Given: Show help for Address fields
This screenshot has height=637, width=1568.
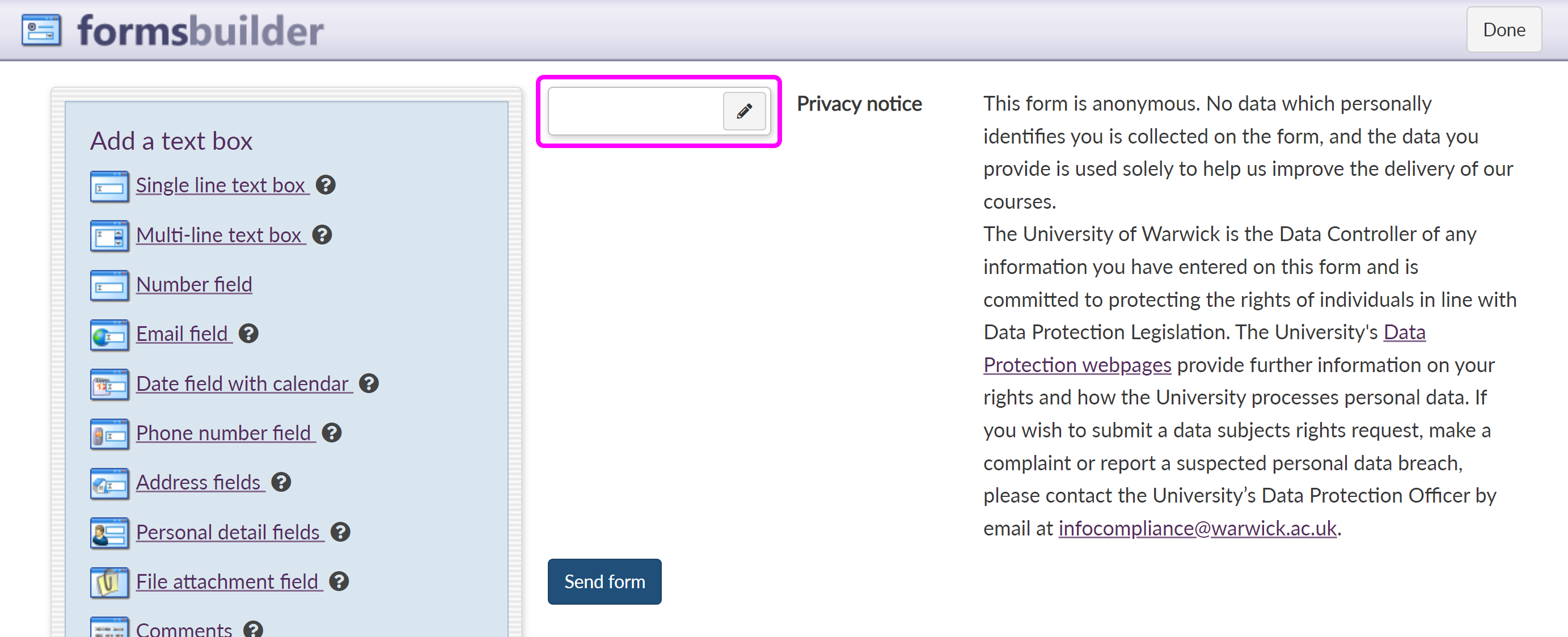Looking at the screenshot, I should click(x=281, y=482).
